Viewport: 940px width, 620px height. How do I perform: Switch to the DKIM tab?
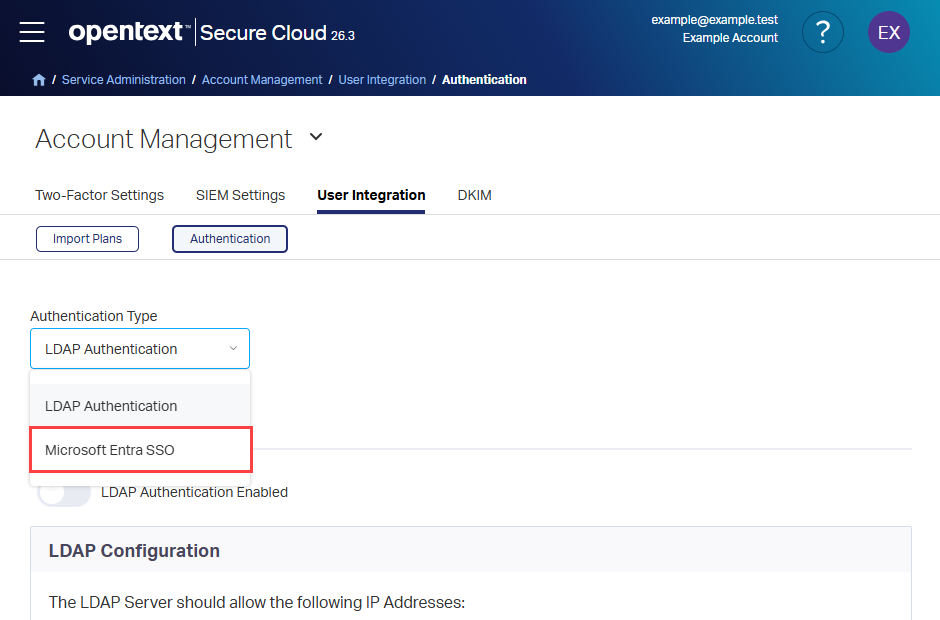tap(474, 195)
